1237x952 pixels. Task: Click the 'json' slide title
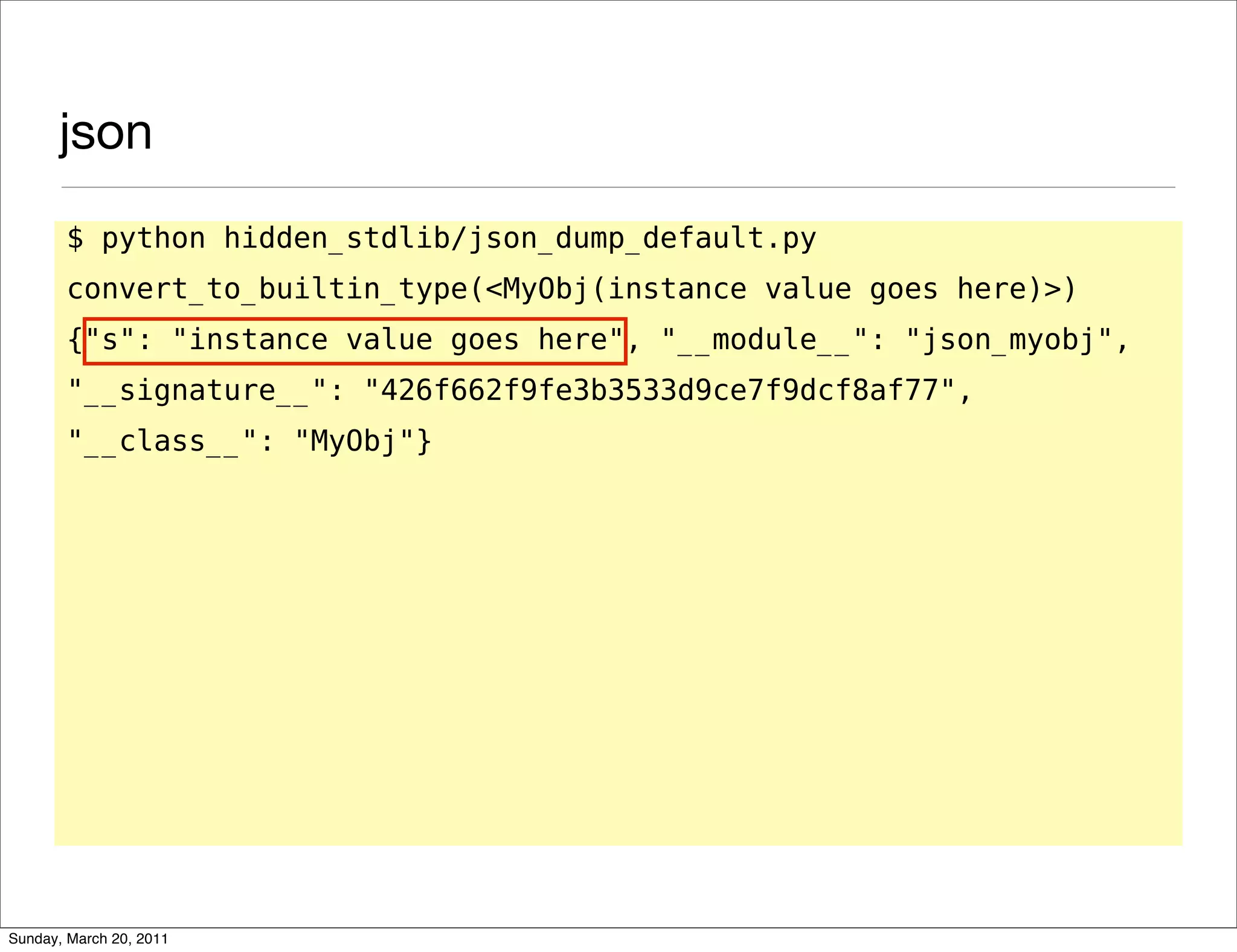click(105, 134)
